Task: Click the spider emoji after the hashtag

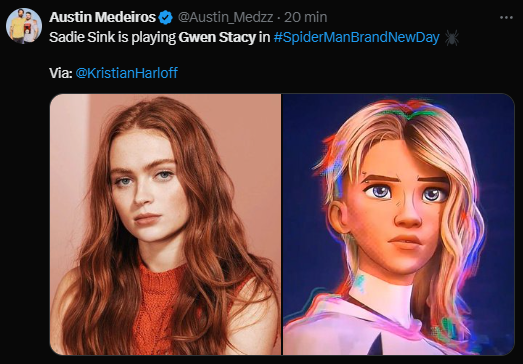Action: pos(452,37)
